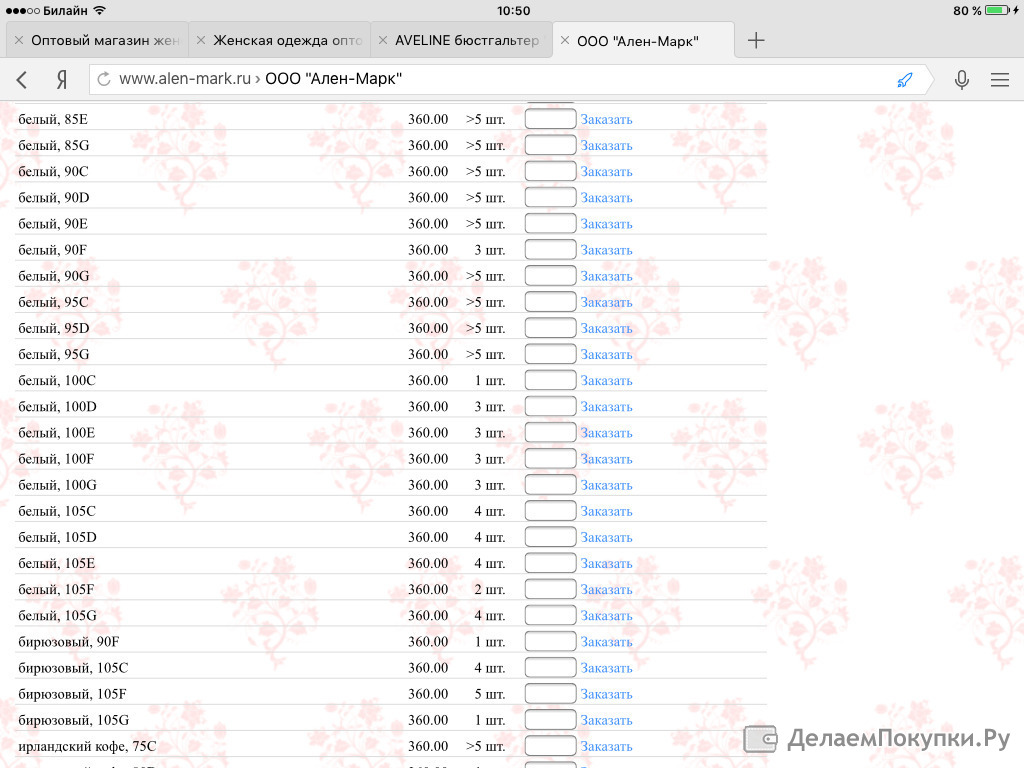Open a new tab with plus button
Viewport: 1024px width, 768px height.
(756, 40)
